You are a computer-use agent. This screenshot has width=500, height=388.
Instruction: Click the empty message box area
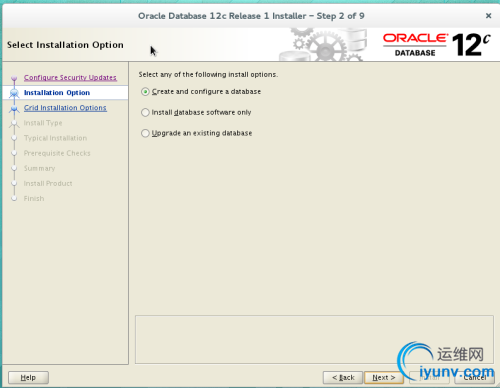pos(314,339)
